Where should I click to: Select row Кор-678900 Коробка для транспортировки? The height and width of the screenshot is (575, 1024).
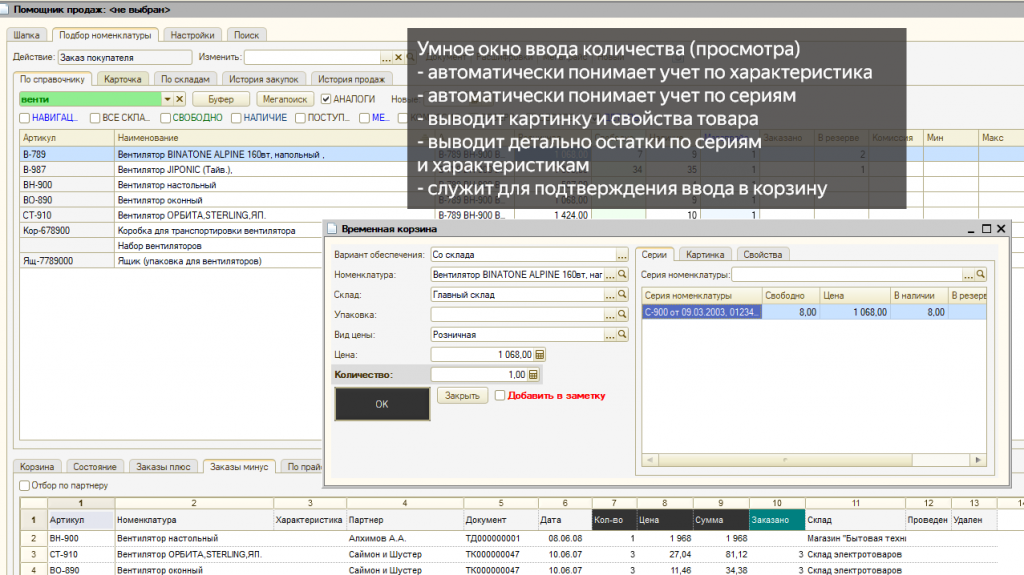(x=172, y=231)
